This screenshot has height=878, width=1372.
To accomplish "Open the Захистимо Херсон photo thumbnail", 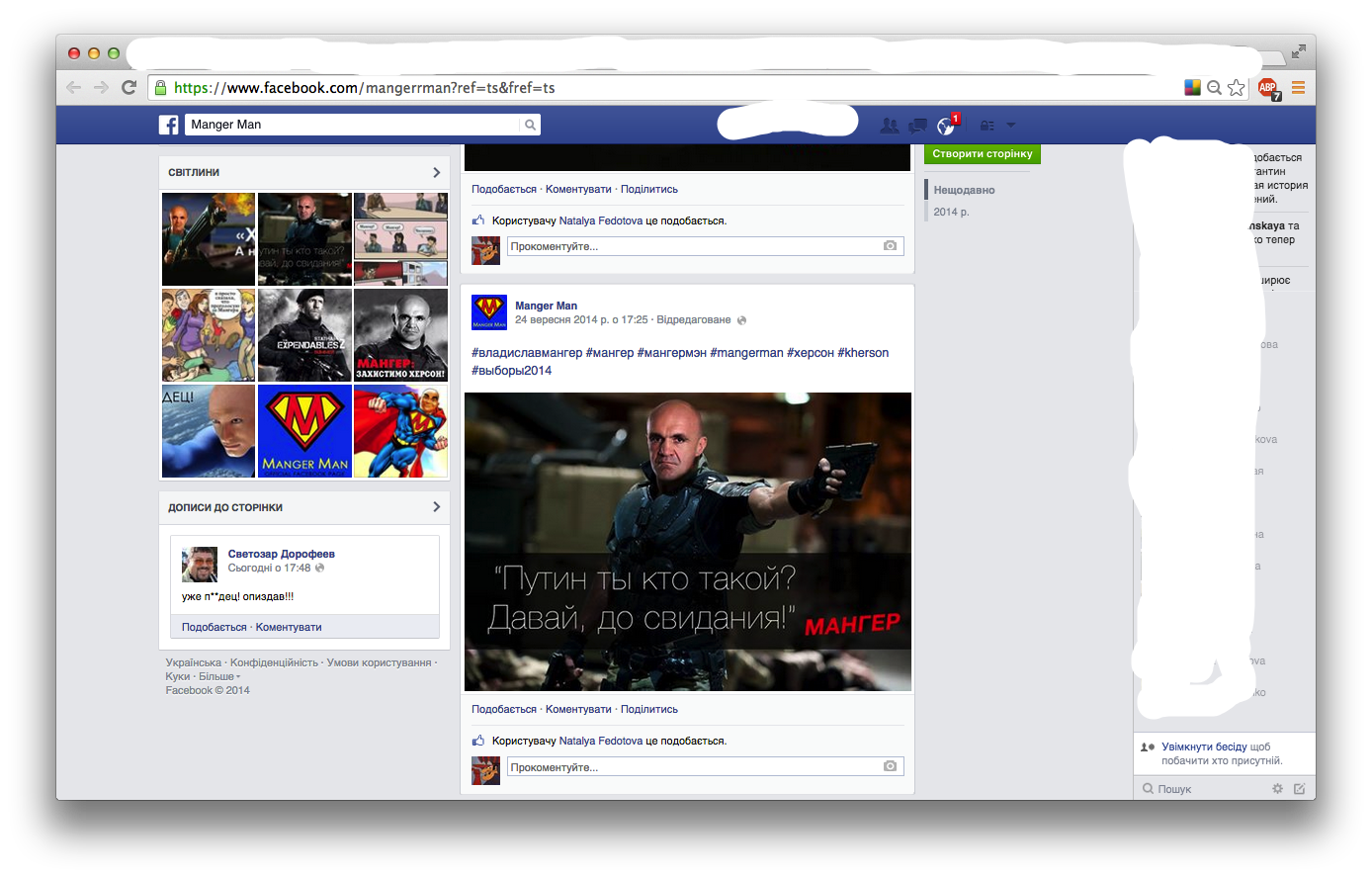I will tap(400, 335).
